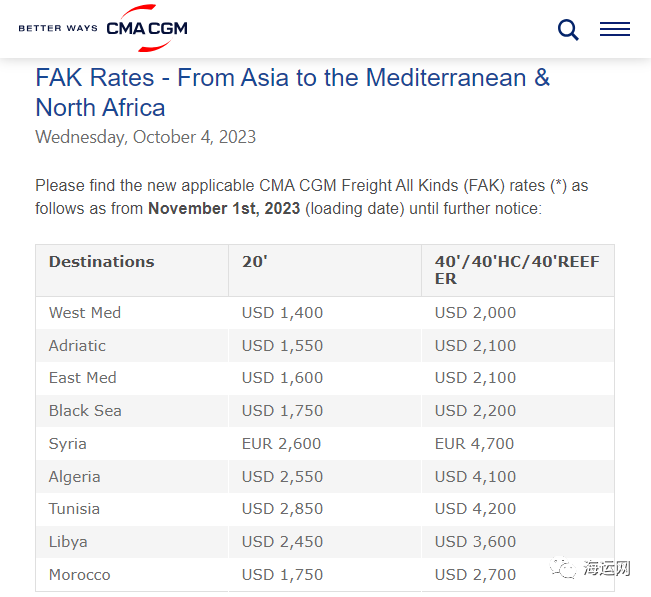Click the Black Sea USD 2,200 rate
This screenshot has height=597, width=651.
click(475, 411)
